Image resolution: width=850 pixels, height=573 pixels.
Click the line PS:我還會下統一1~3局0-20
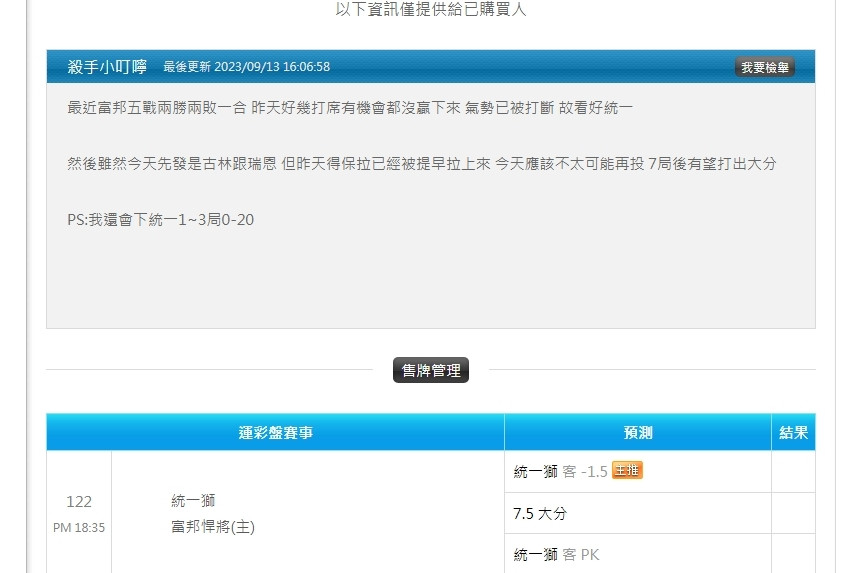160,220
